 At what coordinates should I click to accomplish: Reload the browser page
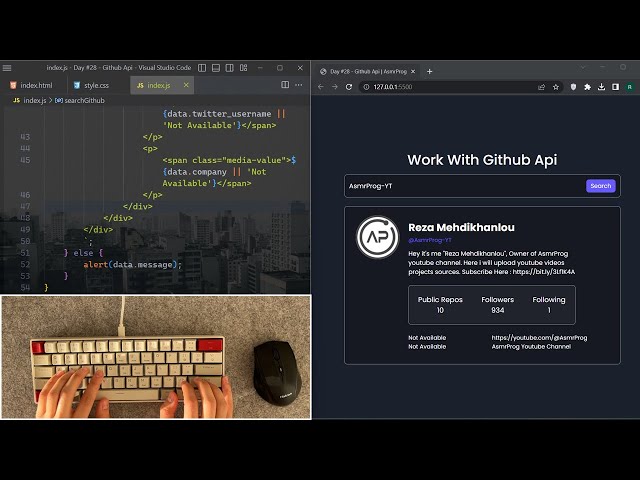349,87
